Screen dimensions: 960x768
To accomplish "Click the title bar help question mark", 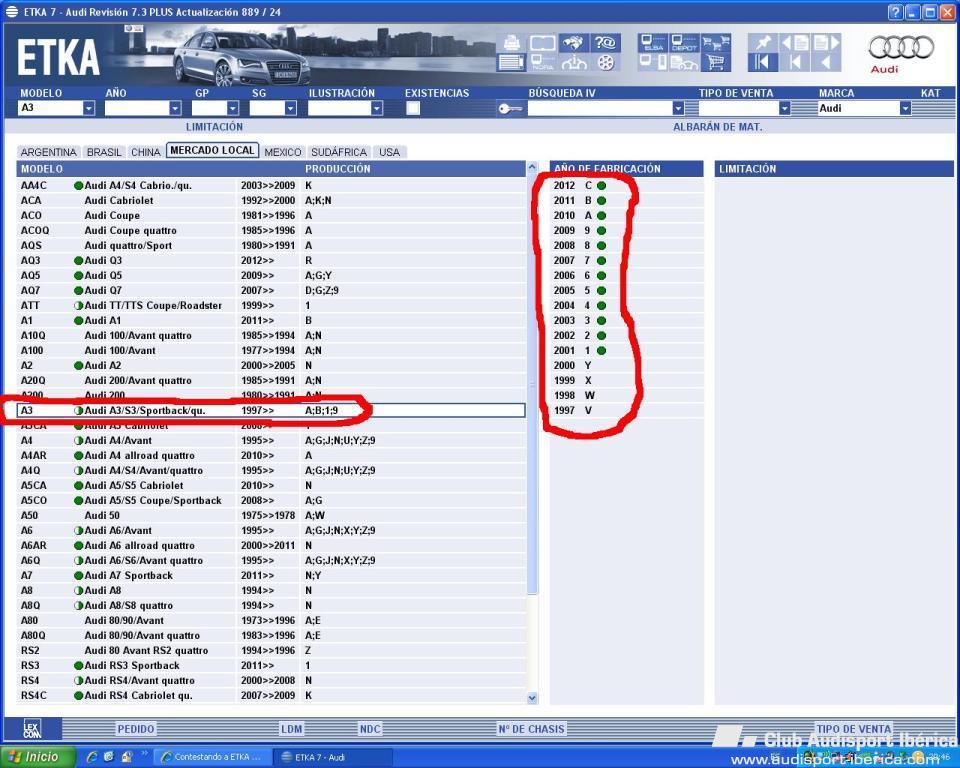I will (895, 12).
